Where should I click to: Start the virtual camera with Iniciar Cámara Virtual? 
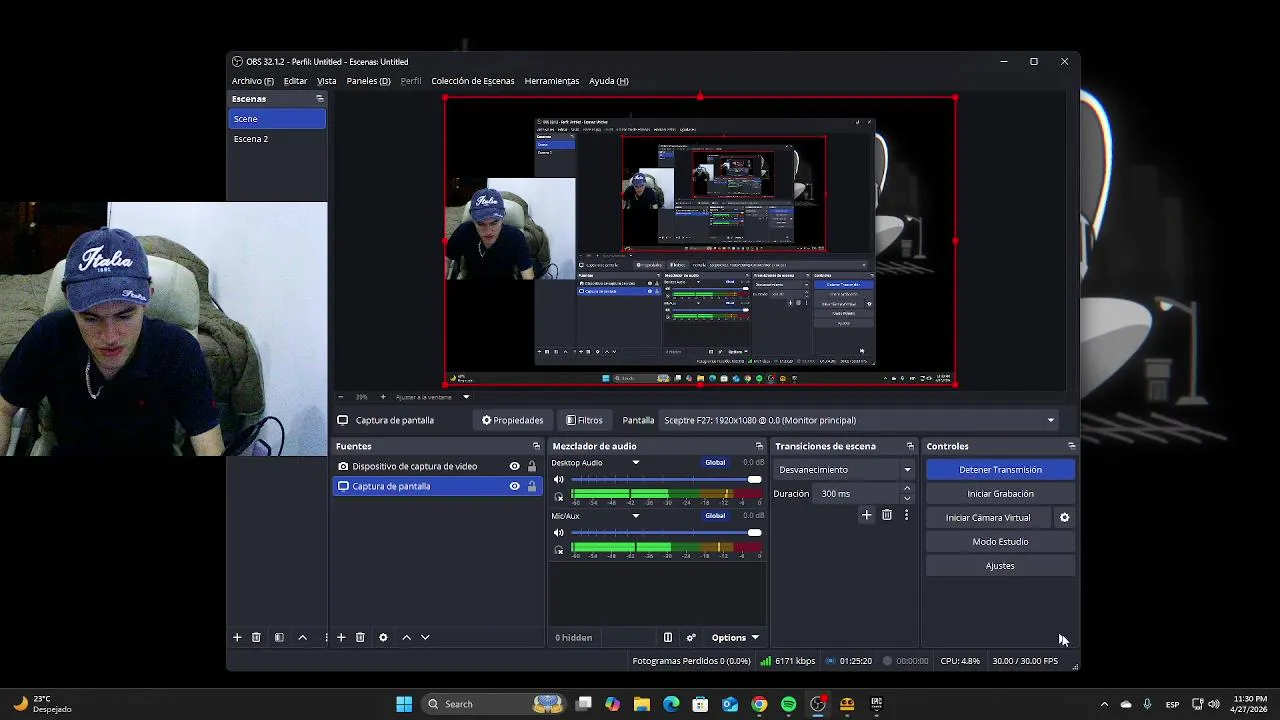tap(988, 518)
